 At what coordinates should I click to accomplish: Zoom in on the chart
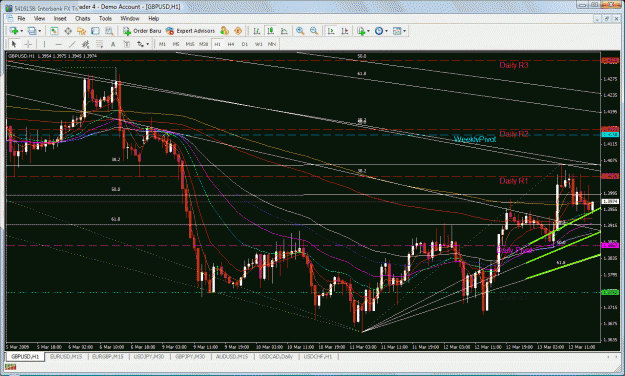[x=300, y=31]
